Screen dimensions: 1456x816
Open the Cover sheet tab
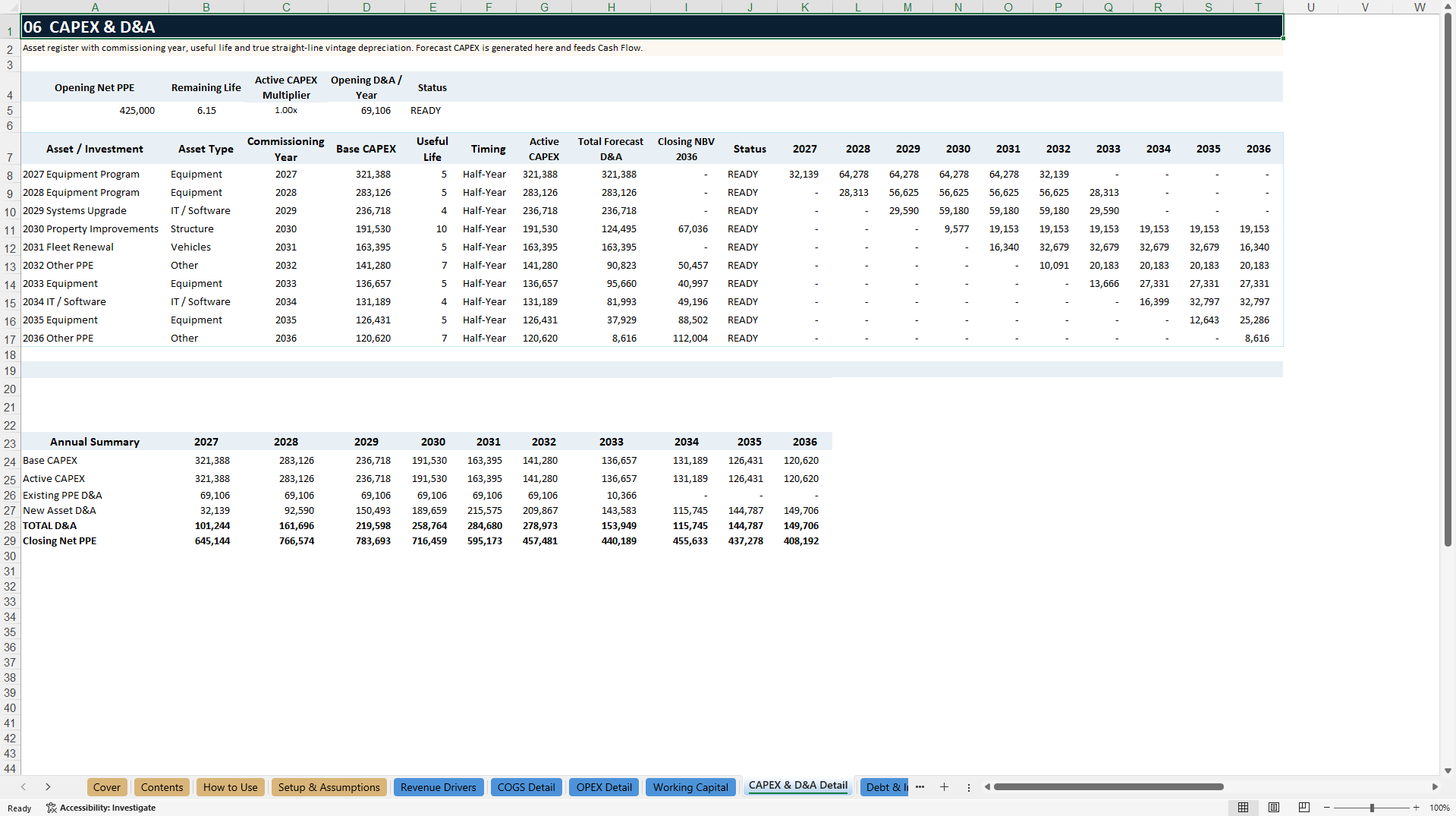pyautogui.click(x=107, y=787)
